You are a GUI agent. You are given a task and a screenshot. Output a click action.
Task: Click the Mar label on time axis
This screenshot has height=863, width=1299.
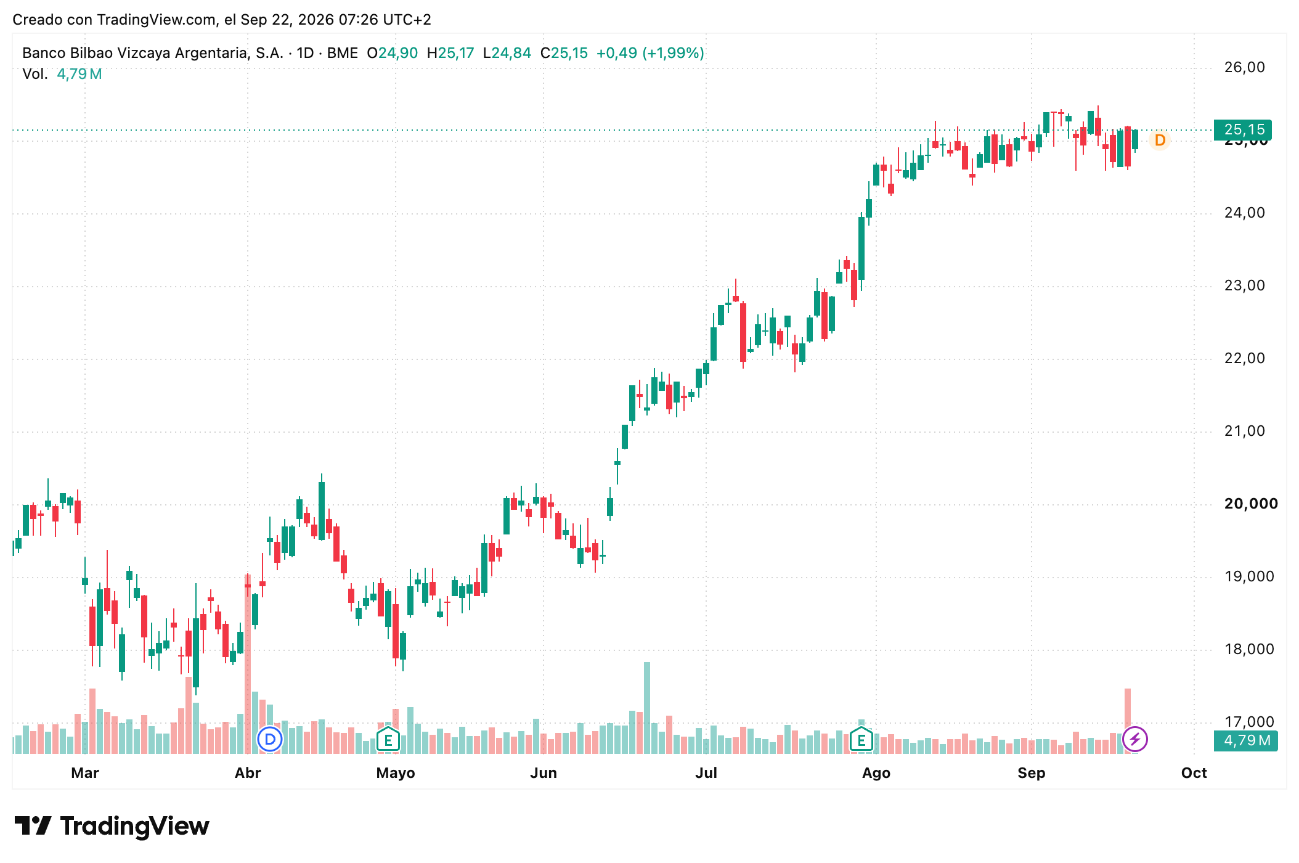85,773
